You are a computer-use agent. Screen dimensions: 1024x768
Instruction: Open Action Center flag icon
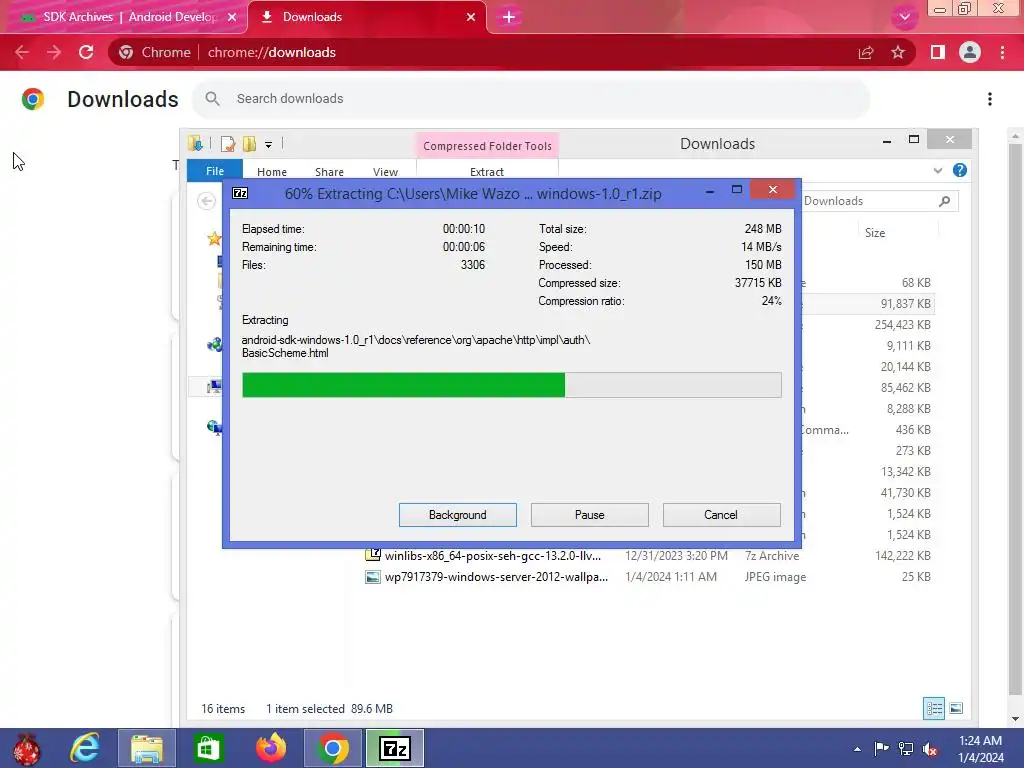coord(881,749)
